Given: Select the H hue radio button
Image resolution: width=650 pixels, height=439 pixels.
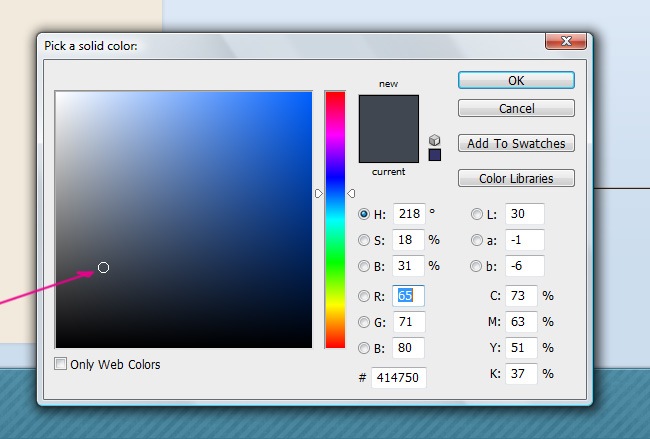Looking at the screenshot, I should [x=365, y=214].
